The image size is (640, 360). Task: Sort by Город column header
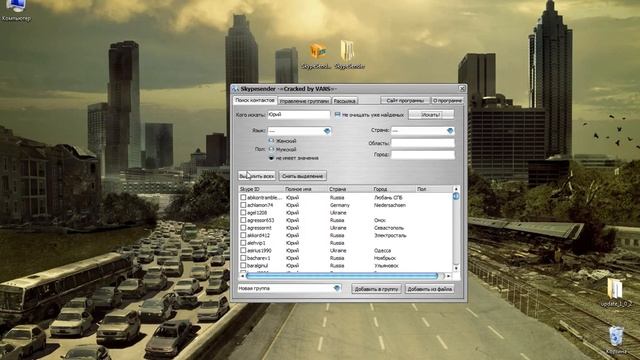(x=394, y=189)
